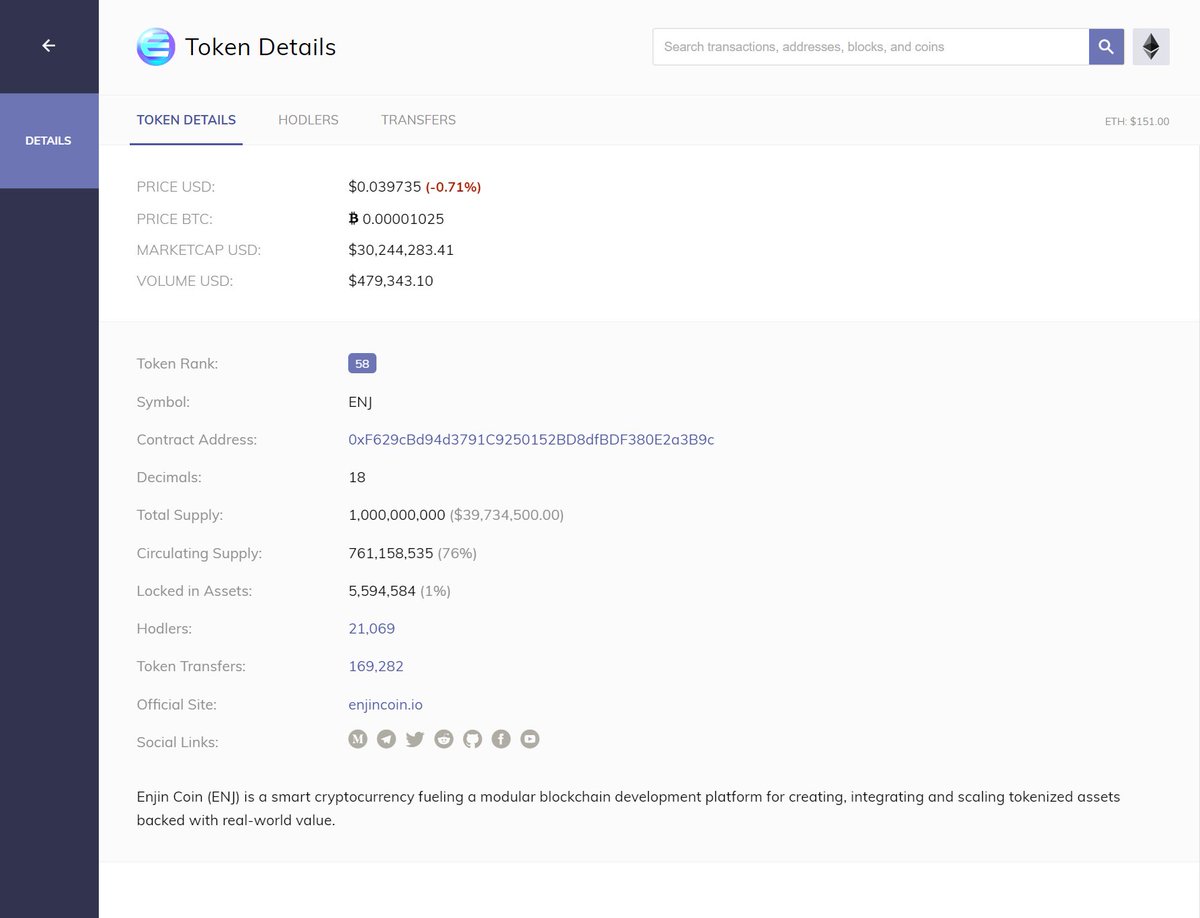Click the Token Details page heading
The image size is (1200, 918).
261,47
